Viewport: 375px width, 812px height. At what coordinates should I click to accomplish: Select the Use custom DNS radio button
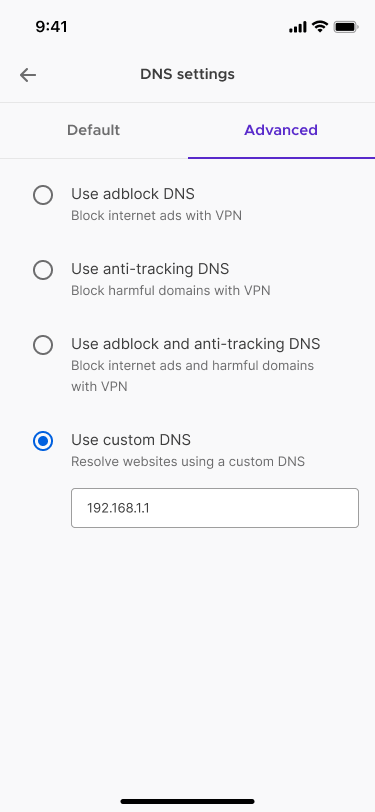click(x=43, y=441)
